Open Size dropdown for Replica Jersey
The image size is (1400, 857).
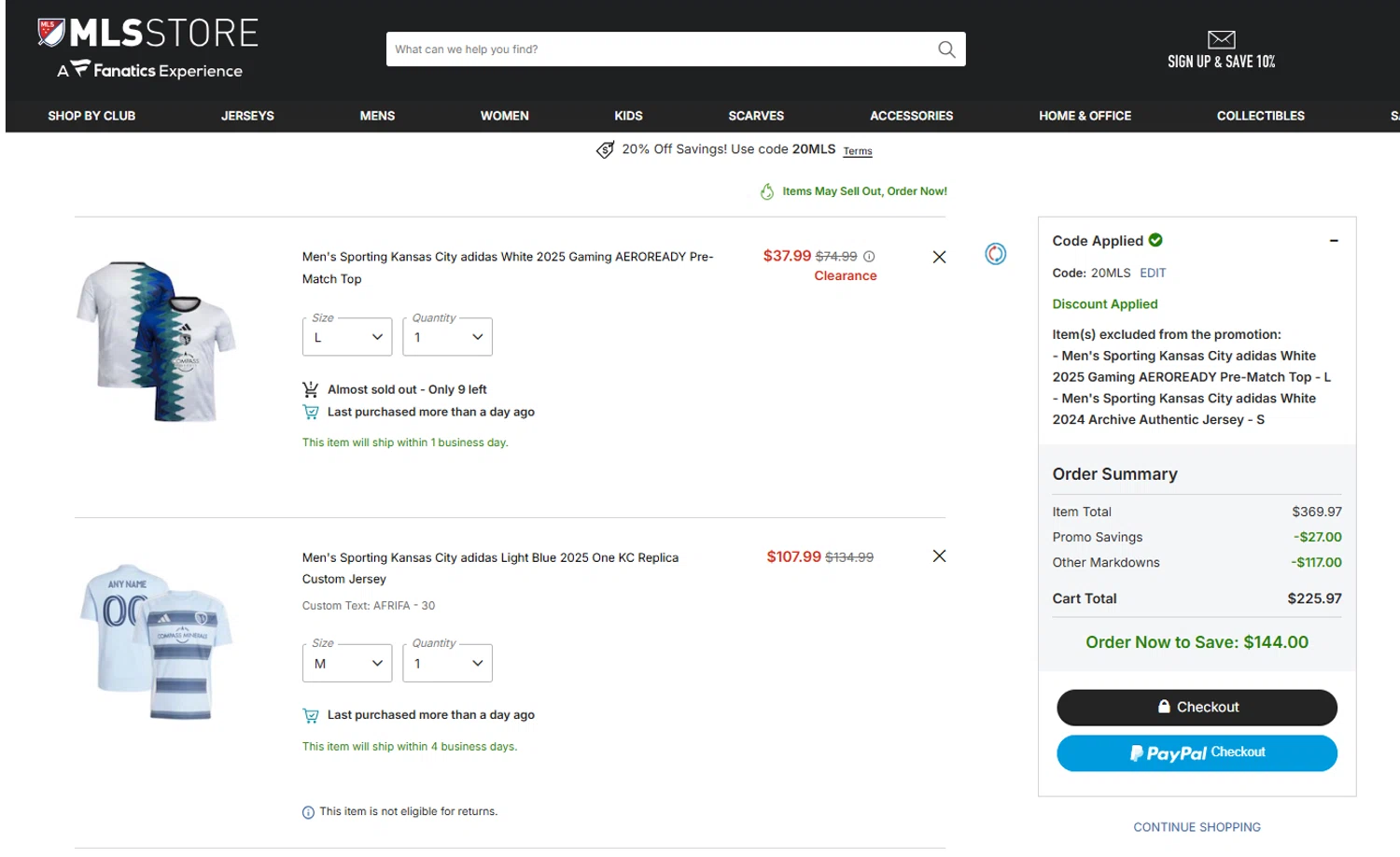coord(347,664)
